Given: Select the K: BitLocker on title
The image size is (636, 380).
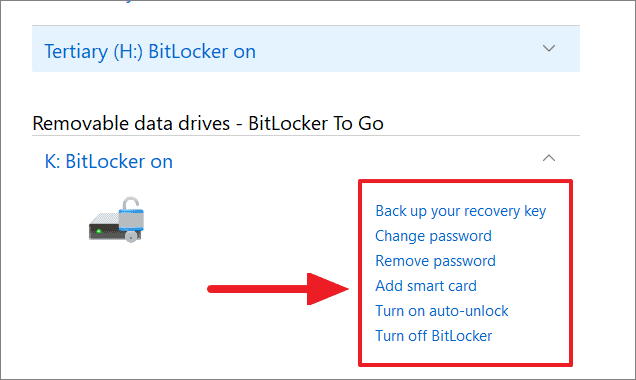Looking at the screenshot, I should coord(109,161).
